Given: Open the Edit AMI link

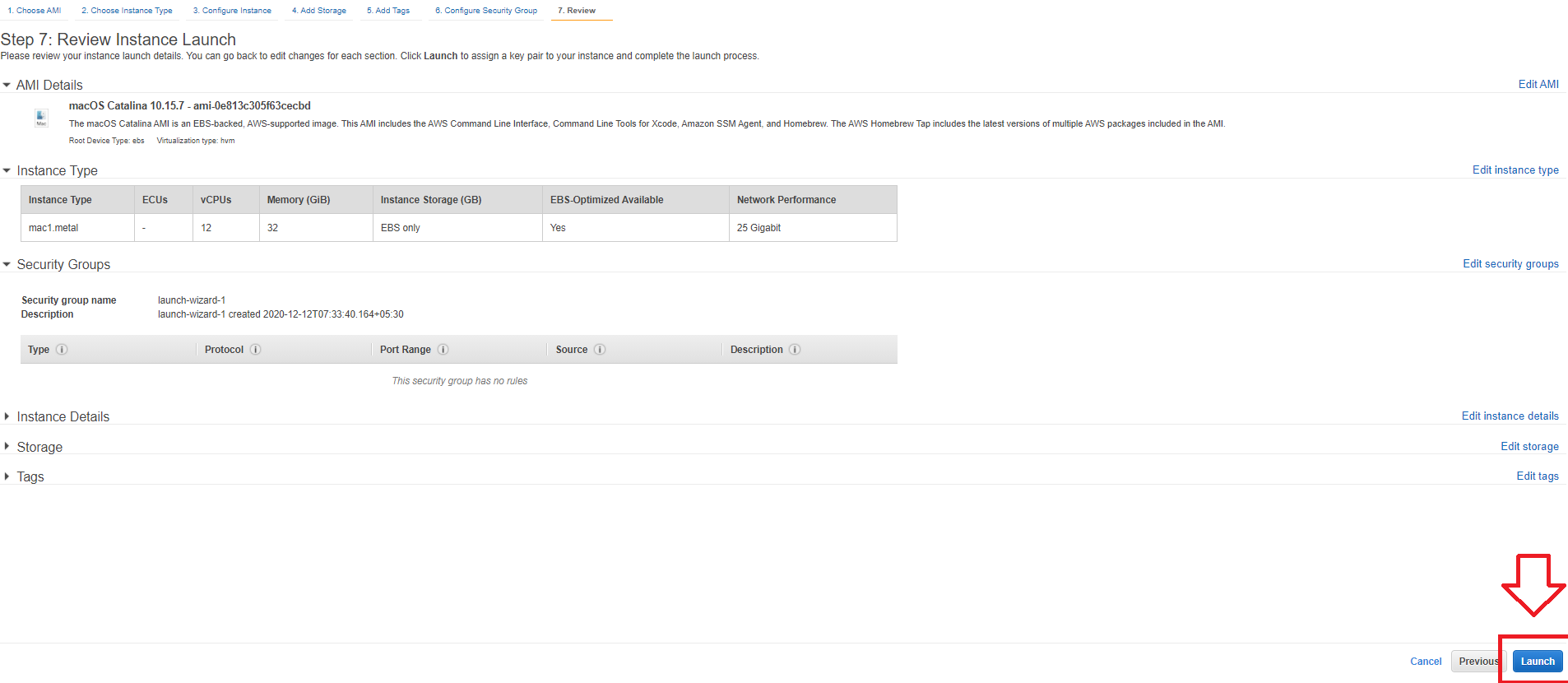Looking at the screenshot, I should pyautogui.click(x=1538, y=84).
